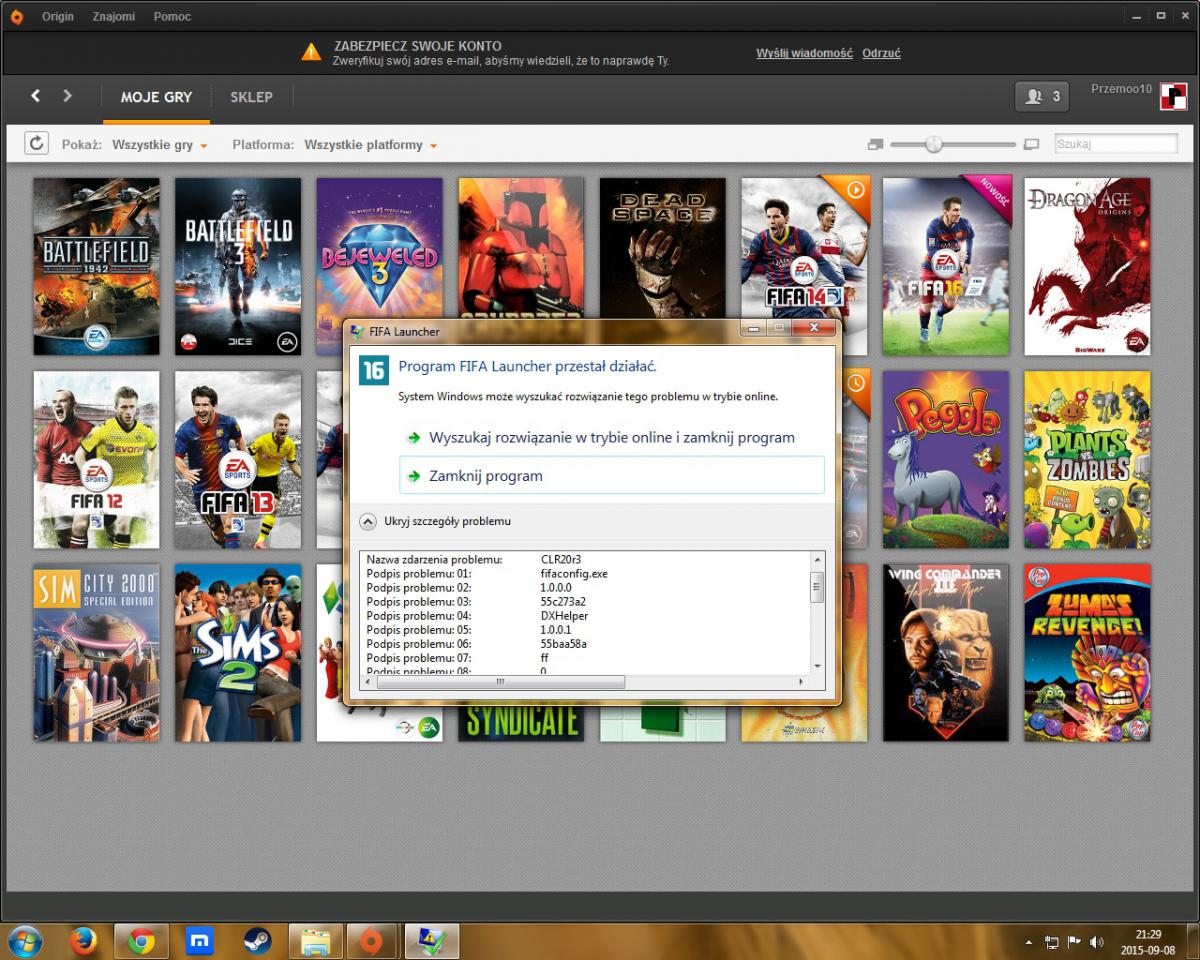Open the Pokaż Wszystkie gry dropdown

click(x=160, y=145)
